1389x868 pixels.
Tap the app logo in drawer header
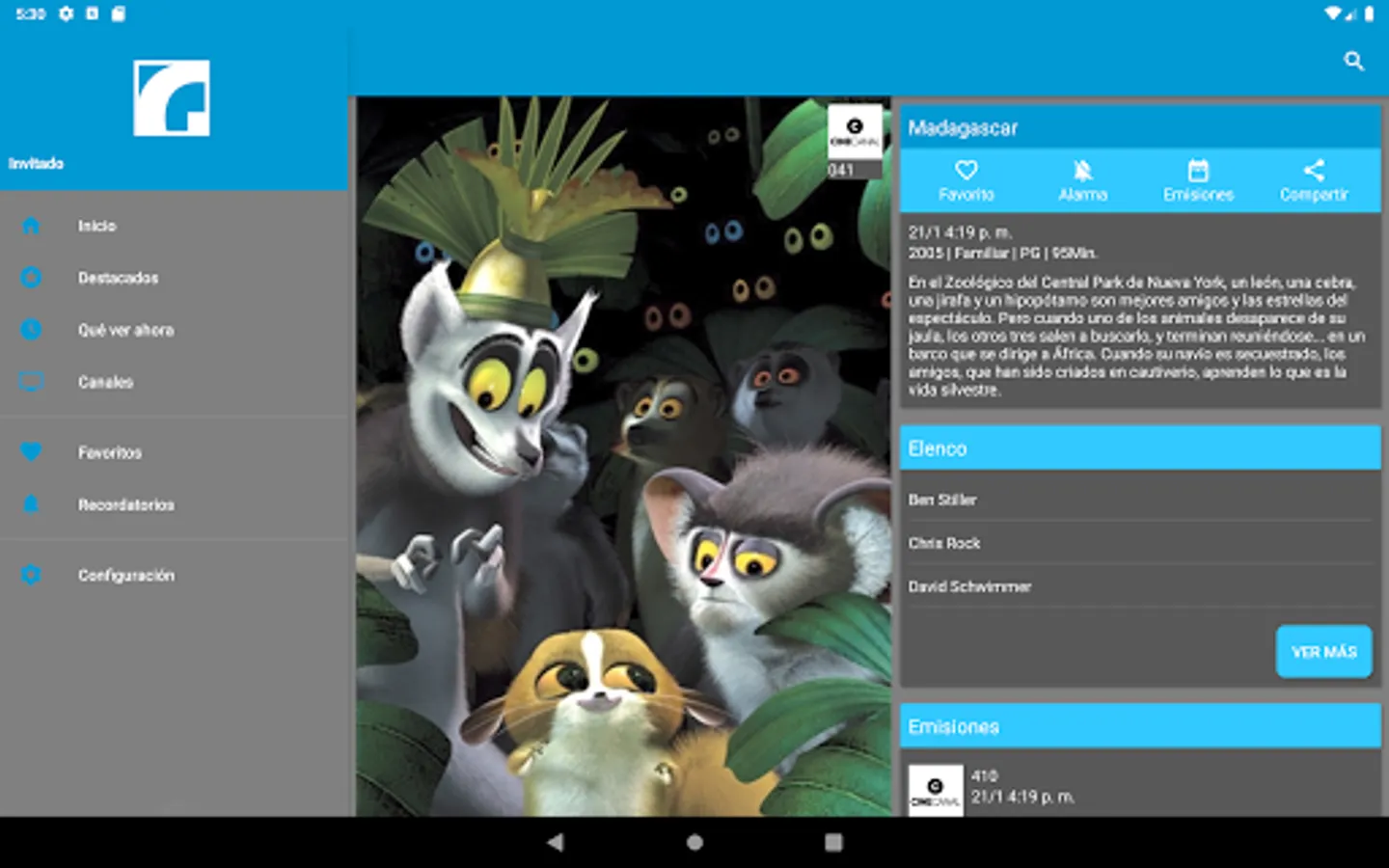[172, 97]
